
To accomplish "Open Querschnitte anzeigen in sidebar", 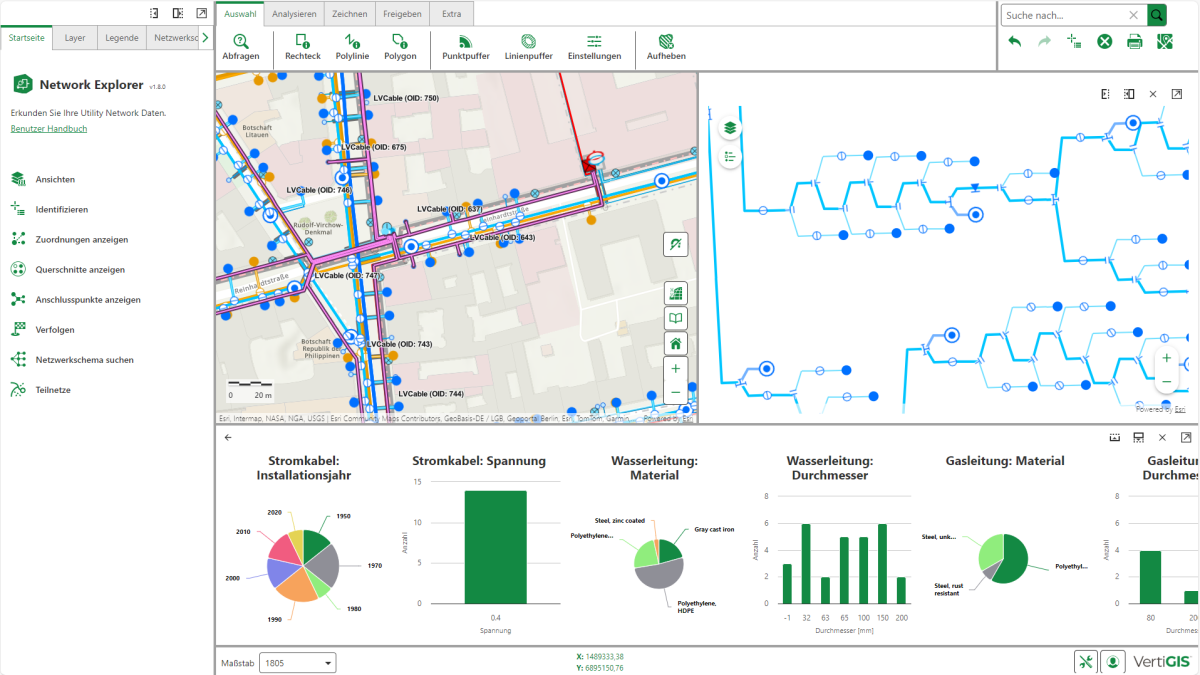I will click(x=80, y=270).
